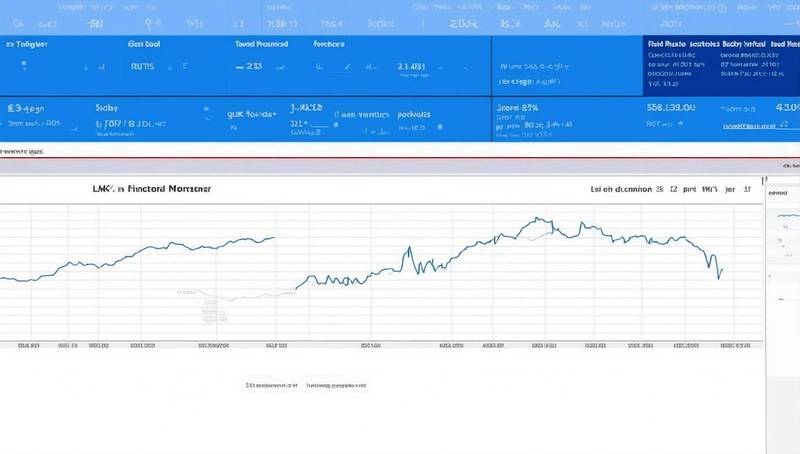Switch to the jer chart range tab
Image resolution: width=800 pixels, height=454 pixels.
[729, 188]
